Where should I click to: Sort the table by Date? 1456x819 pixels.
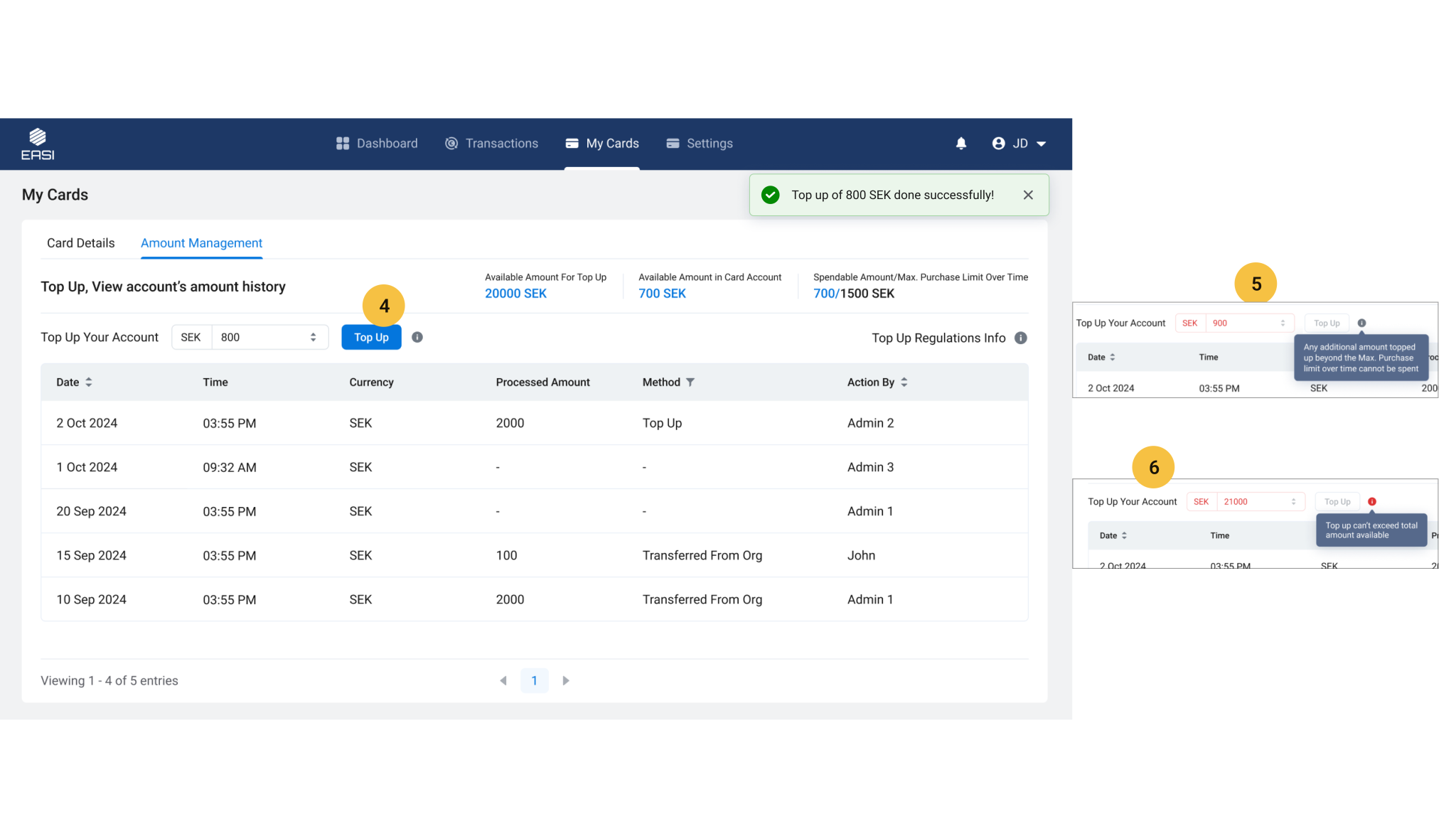pyautogui.click(x=89, y=382)
